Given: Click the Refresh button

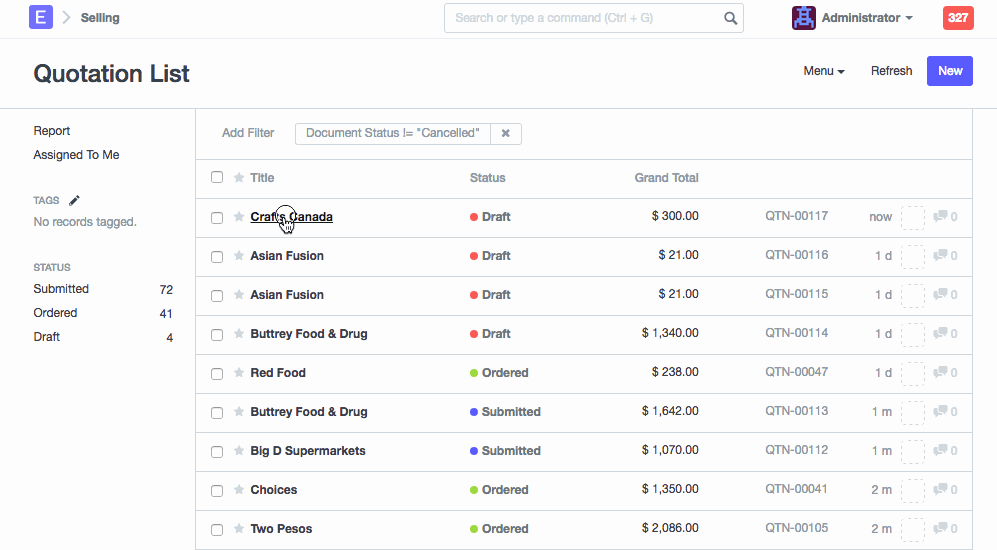Looking at the screenshot, I should [891, 71].
